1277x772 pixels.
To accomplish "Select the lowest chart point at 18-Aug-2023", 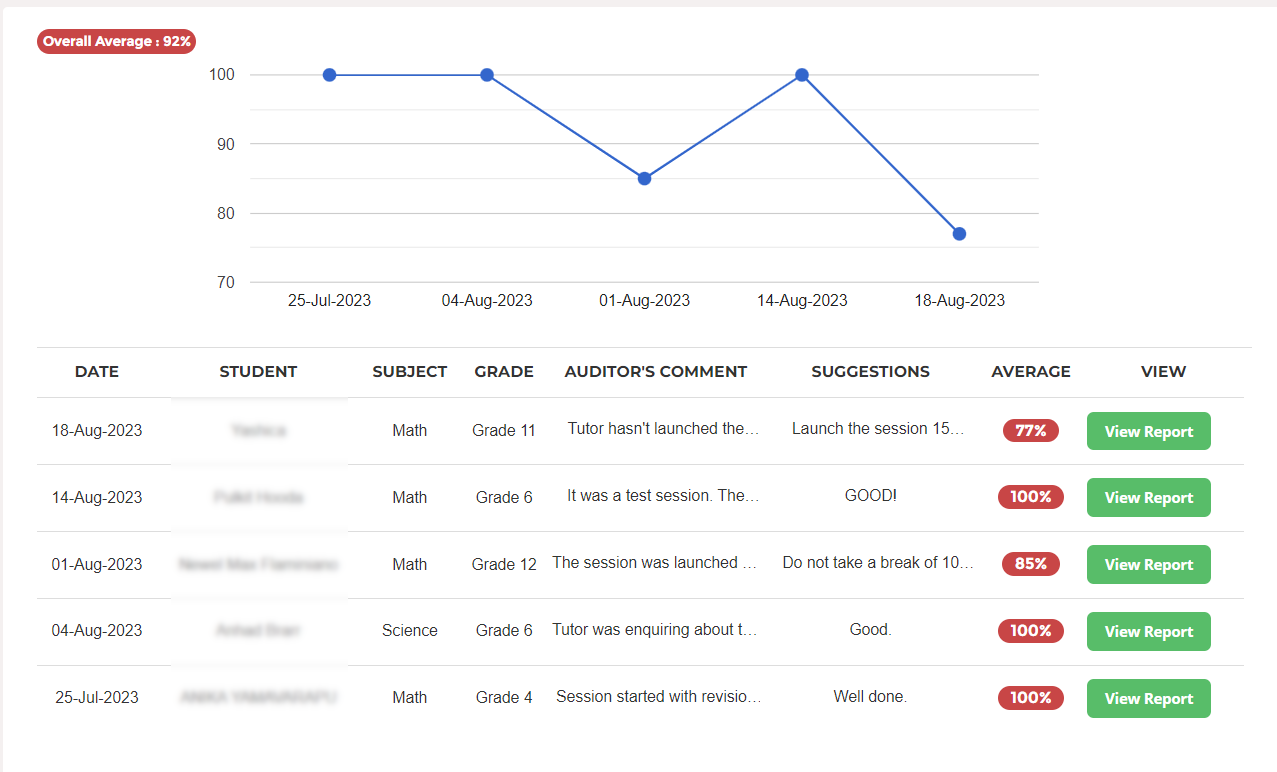I will (959, 234).
